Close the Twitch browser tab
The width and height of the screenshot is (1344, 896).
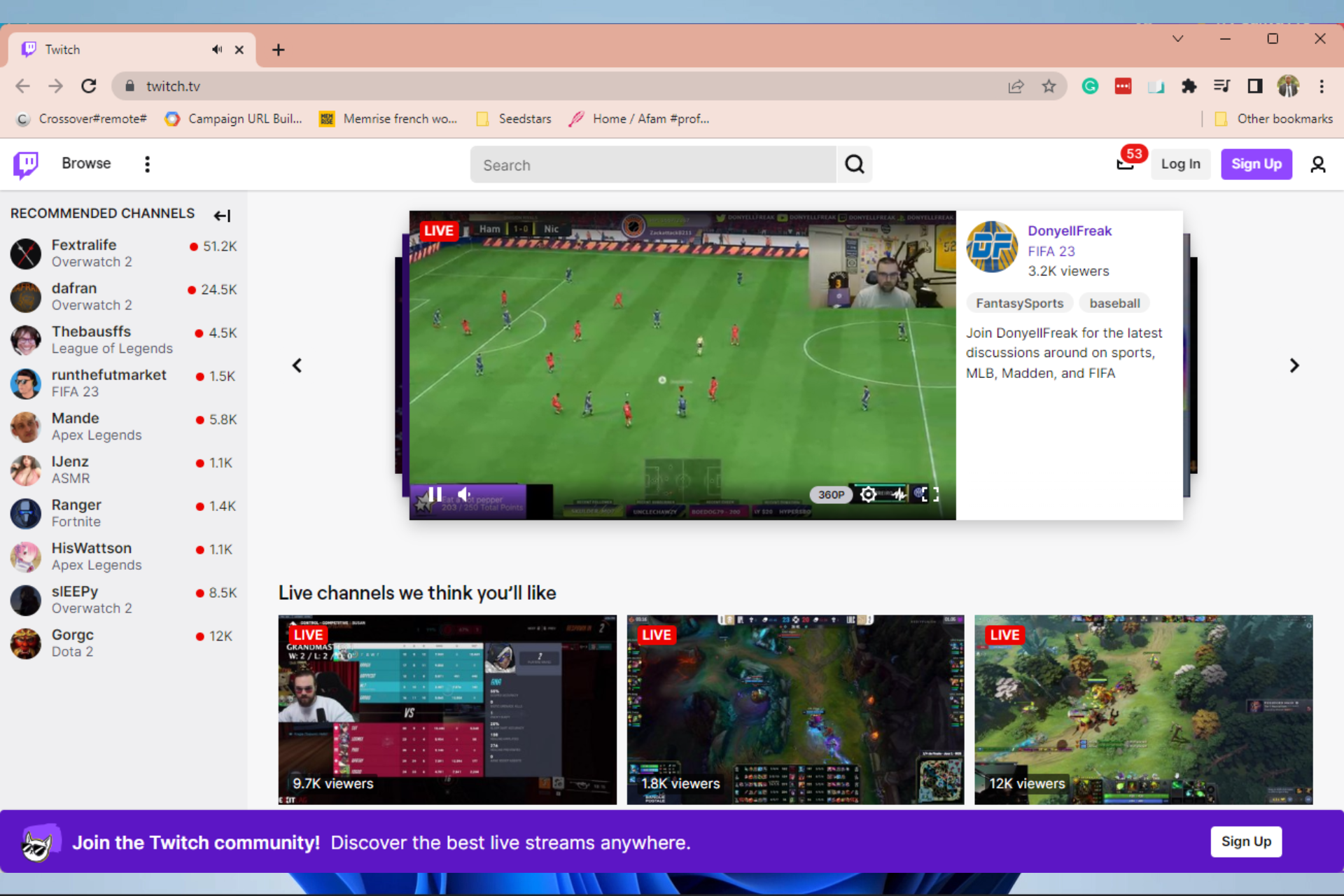pyautogui.click(x=239, y=50)
